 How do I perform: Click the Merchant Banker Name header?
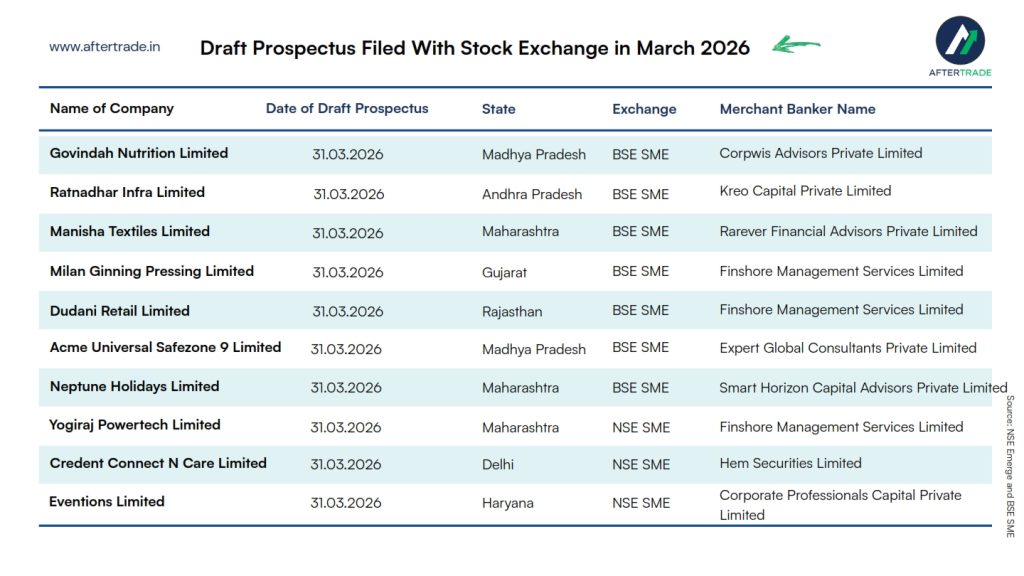[797, 109]
